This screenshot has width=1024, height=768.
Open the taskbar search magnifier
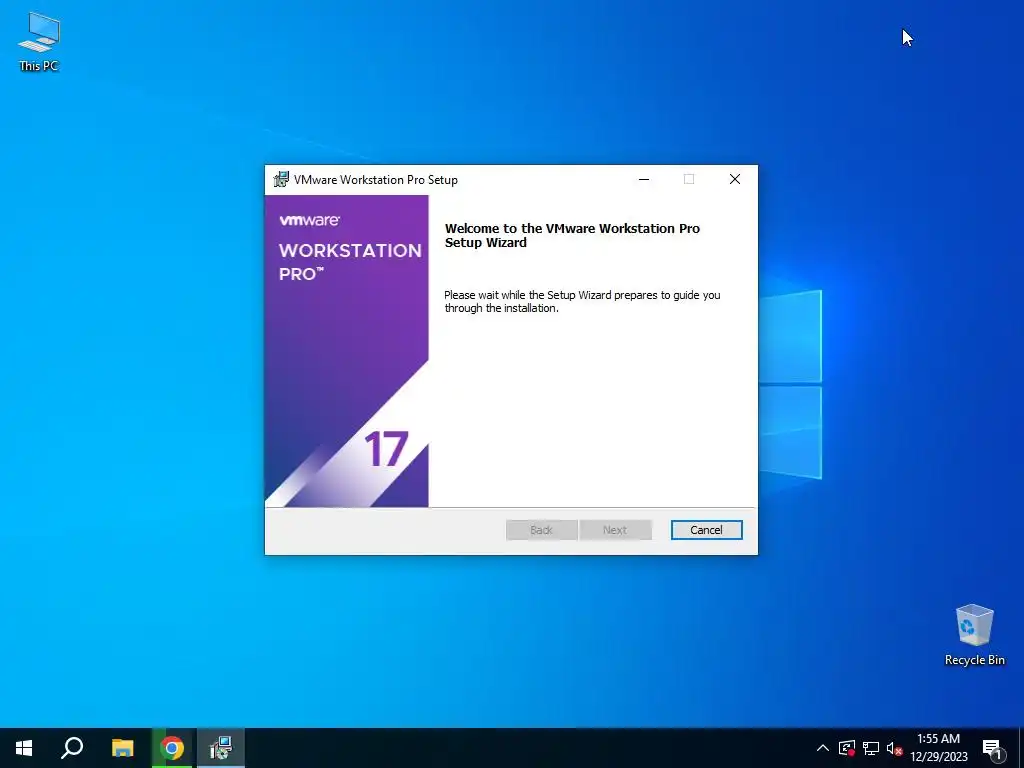click(x=72, y=748)
